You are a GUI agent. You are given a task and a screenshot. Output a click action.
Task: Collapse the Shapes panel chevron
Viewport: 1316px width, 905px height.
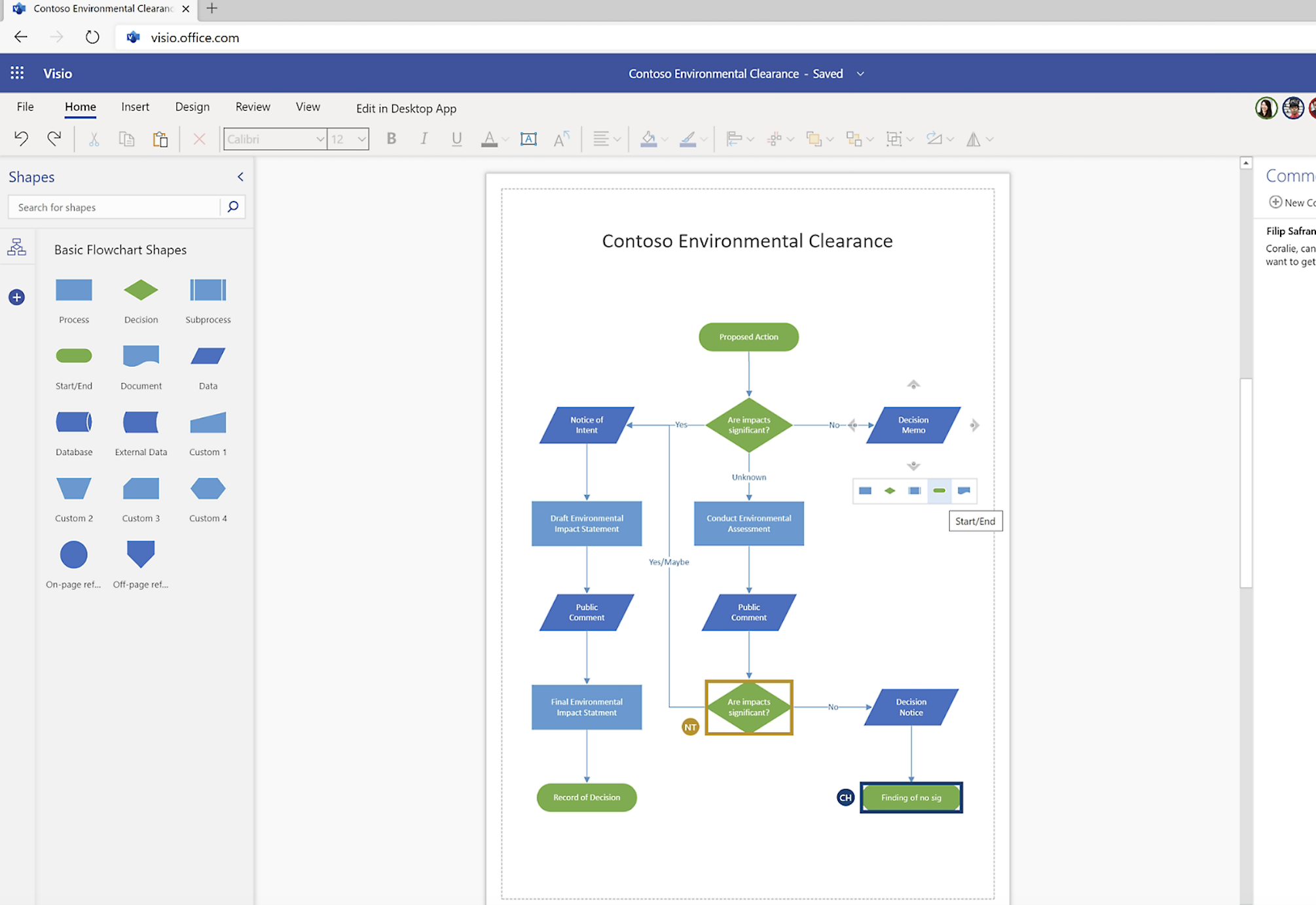pyautogui.click(x=240, y=177)
